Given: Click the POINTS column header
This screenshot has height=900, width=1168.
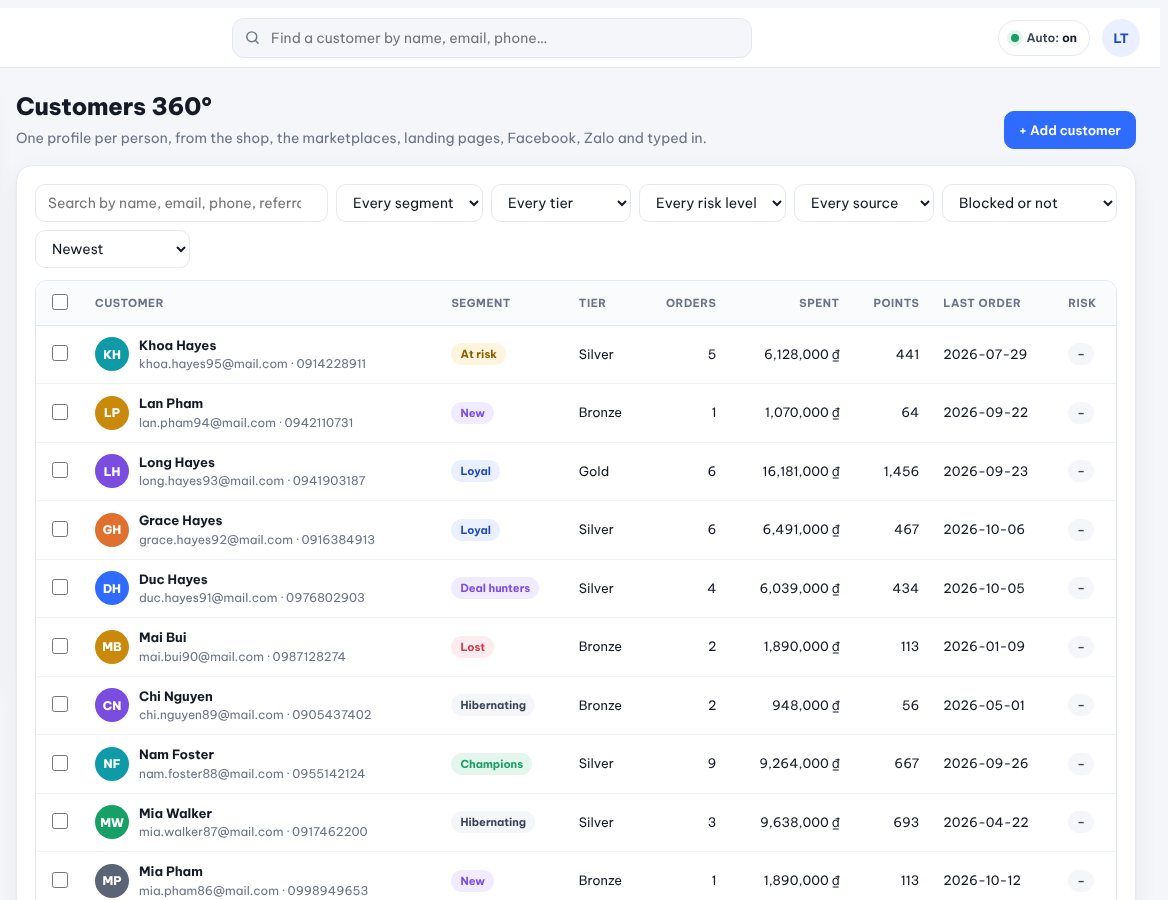Looking at the screenshot, I should 895,303.
